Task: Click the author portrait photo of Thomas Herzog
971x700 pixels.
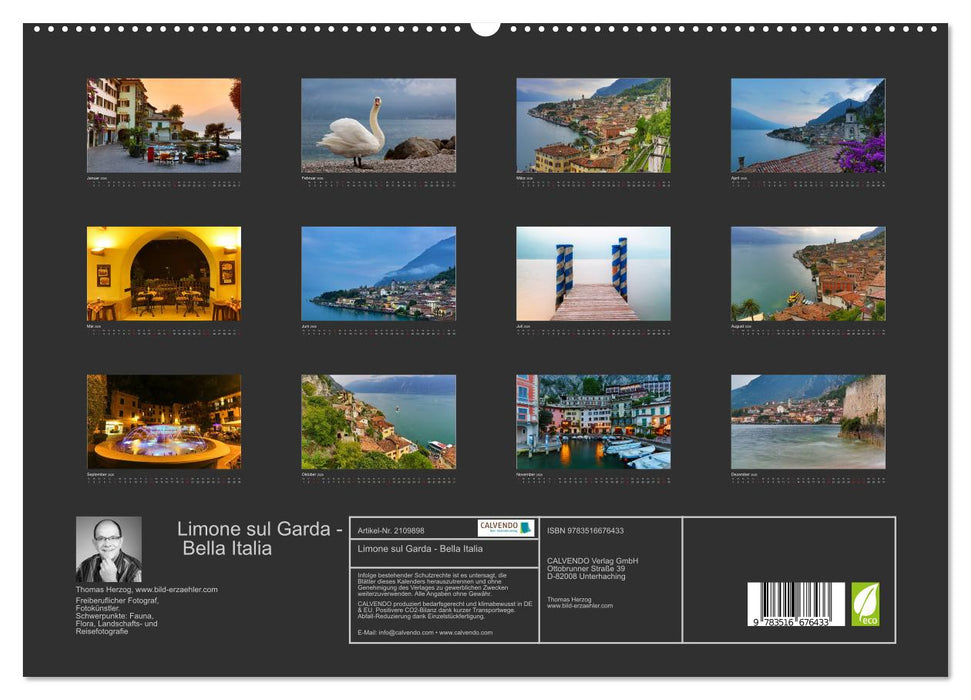Action: click(x=109, y=546)
